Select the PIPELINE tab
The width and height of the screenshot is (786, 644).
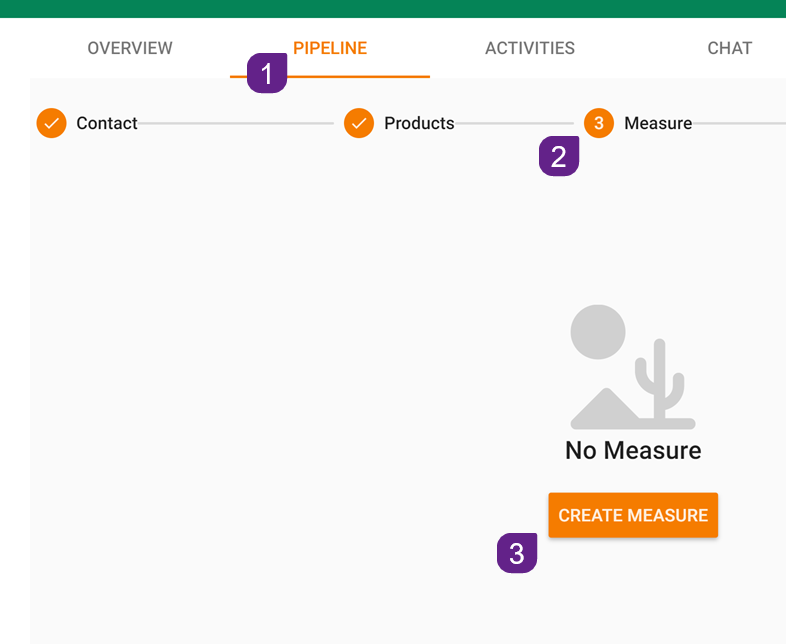click(x=330, y=48)
